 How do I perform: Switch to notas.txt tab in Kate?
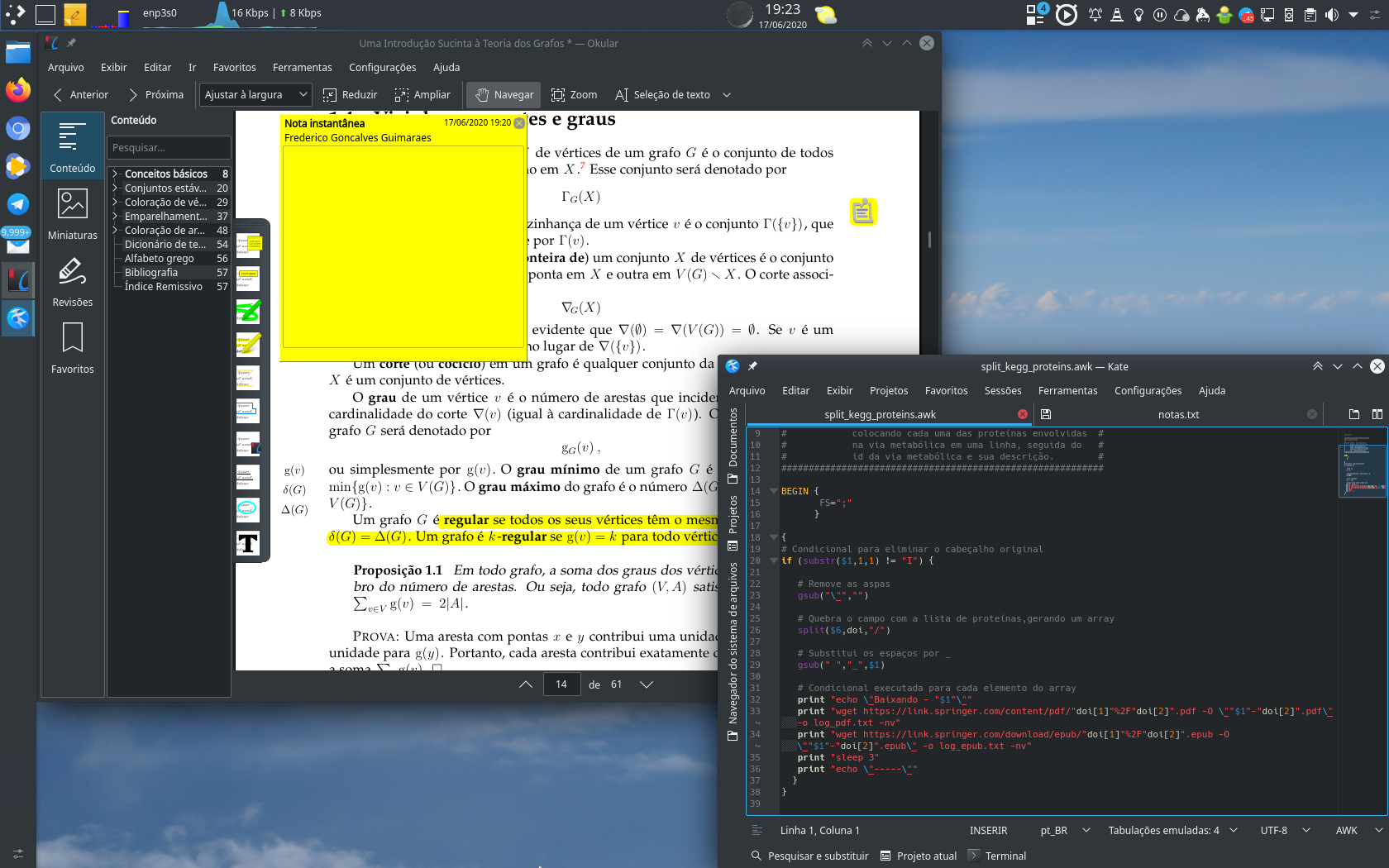tap(1178, 415)
